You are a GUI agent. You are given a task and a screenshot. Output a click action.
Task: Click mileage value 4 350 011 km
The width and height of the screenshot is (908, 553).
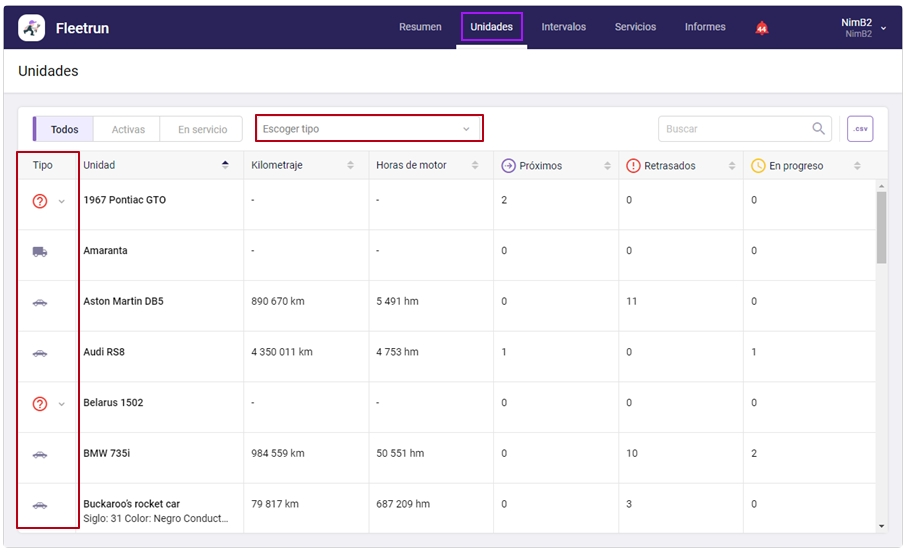(281, 351)
